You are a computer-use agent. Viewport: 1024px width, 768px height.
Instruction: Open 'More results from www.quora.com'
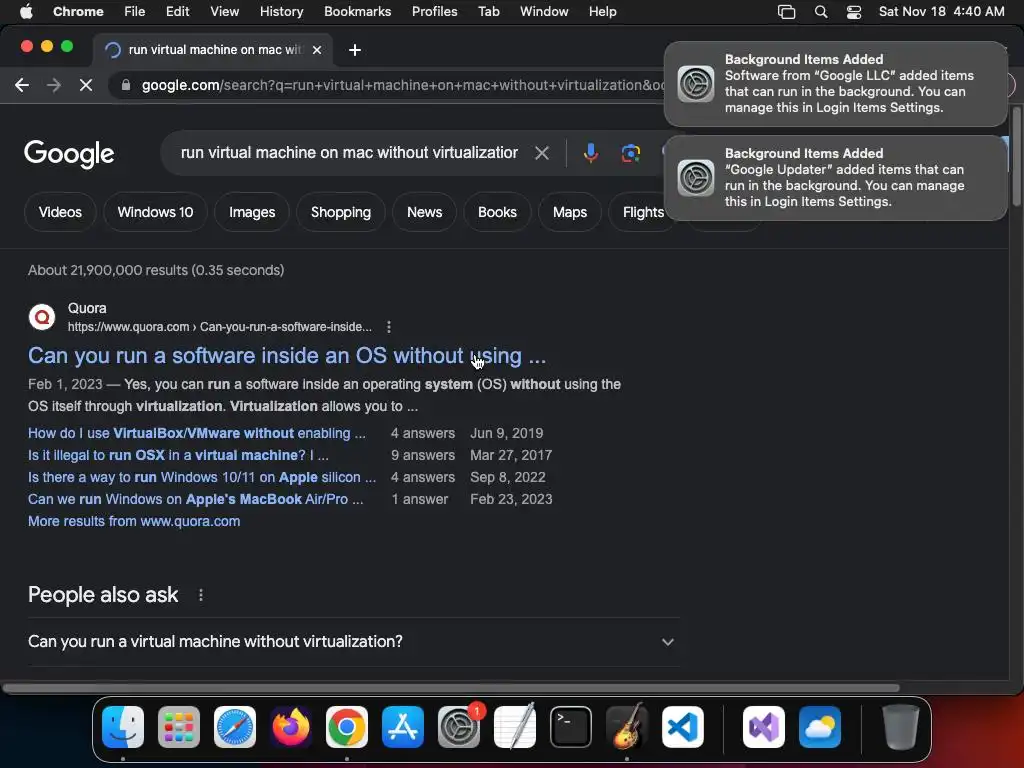click(x=134, y=521)
